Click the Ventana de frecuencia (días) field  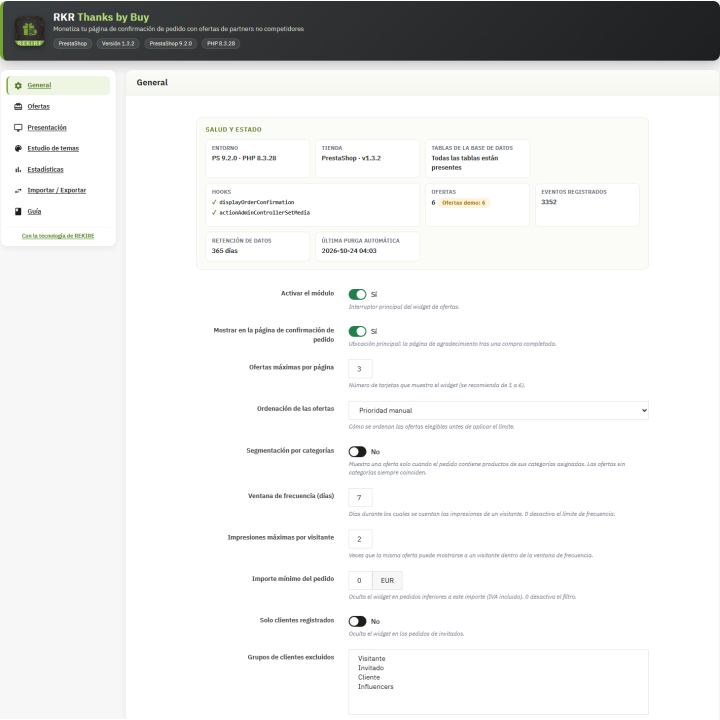point(360,497)
